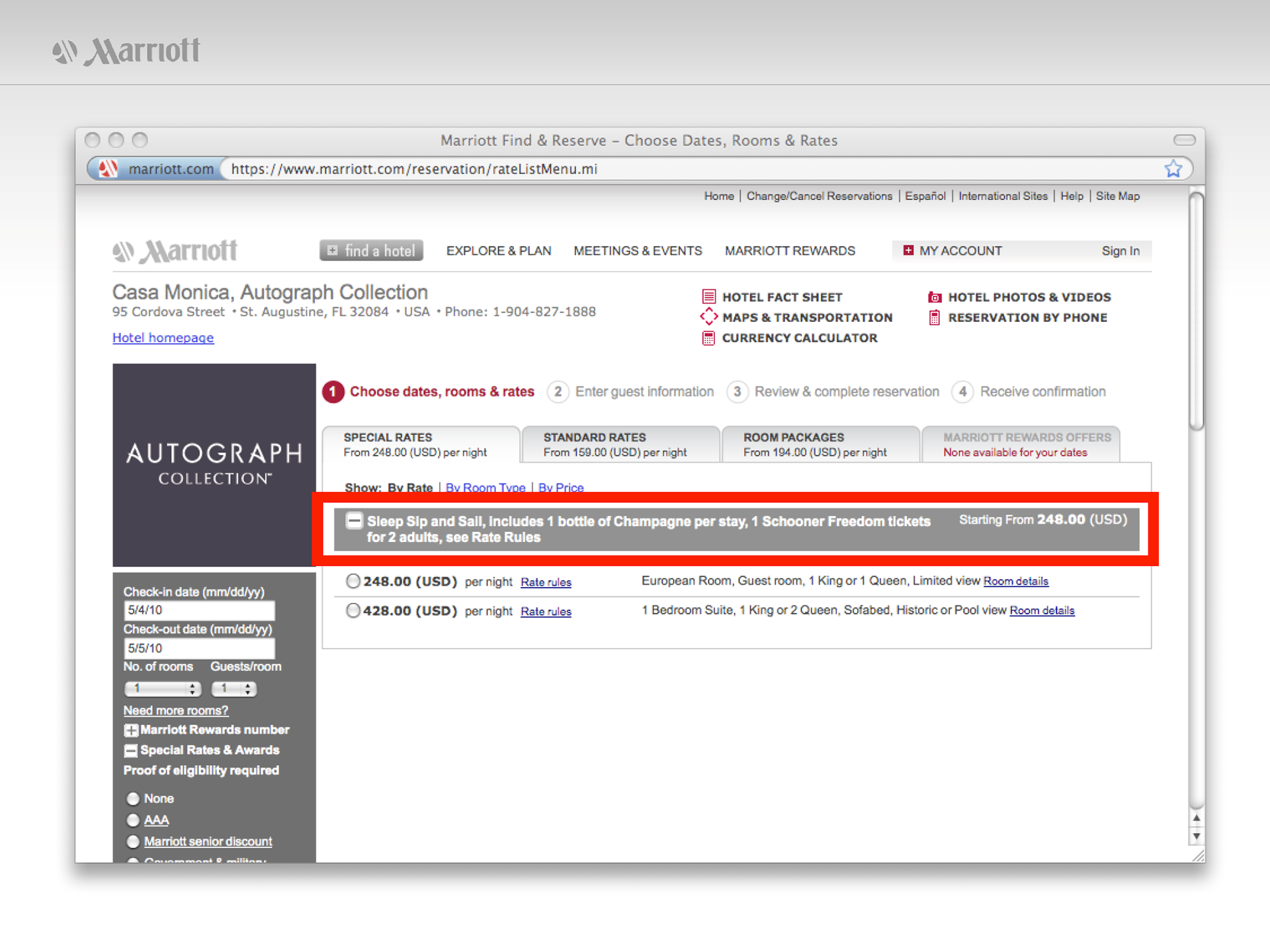Viewport: 1270px width, 952px height.
Task: Collapse the Special Rates & Awards section
Action: point(131,751)
